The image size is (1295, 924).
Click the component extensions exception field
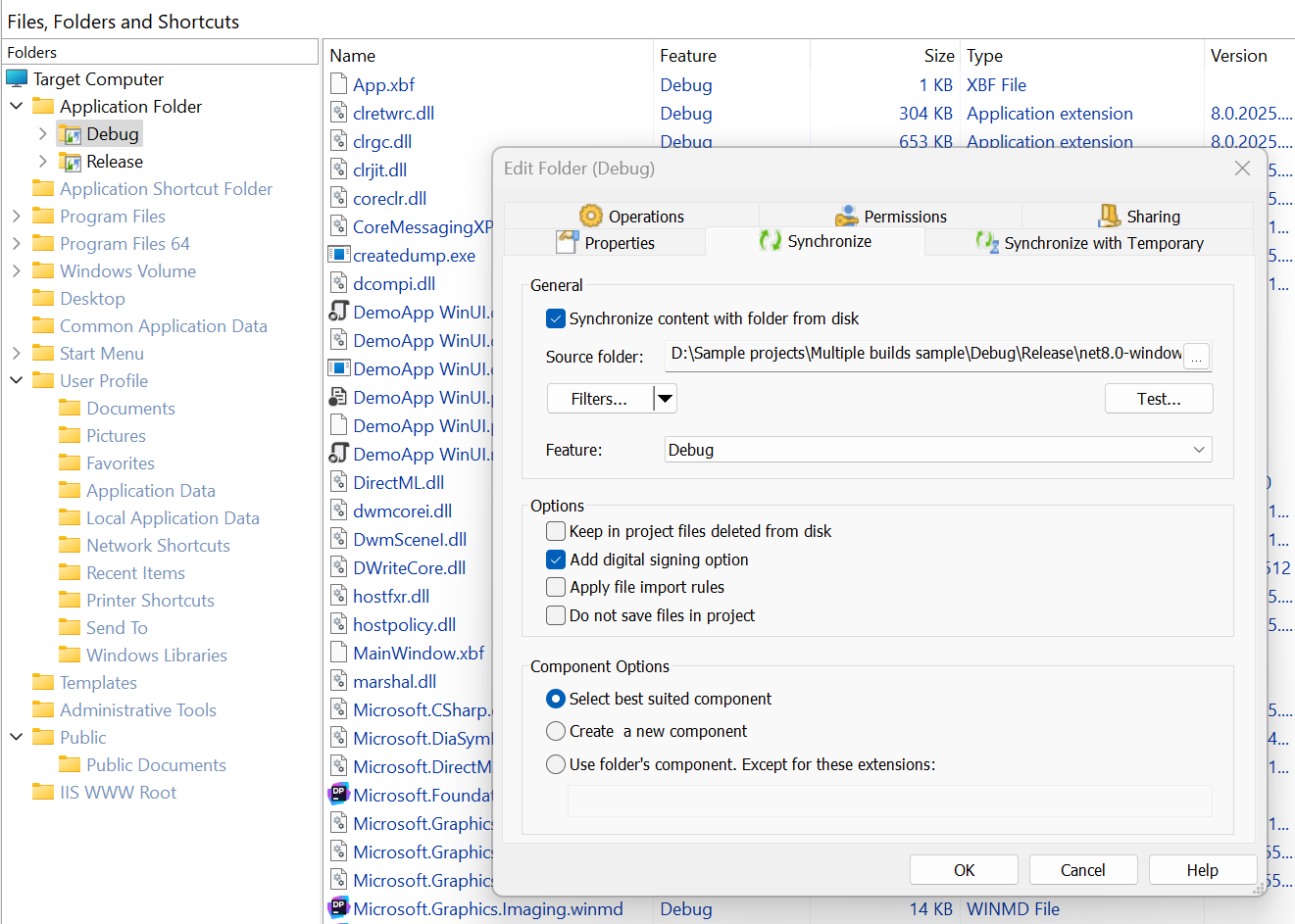click(890, 801)
